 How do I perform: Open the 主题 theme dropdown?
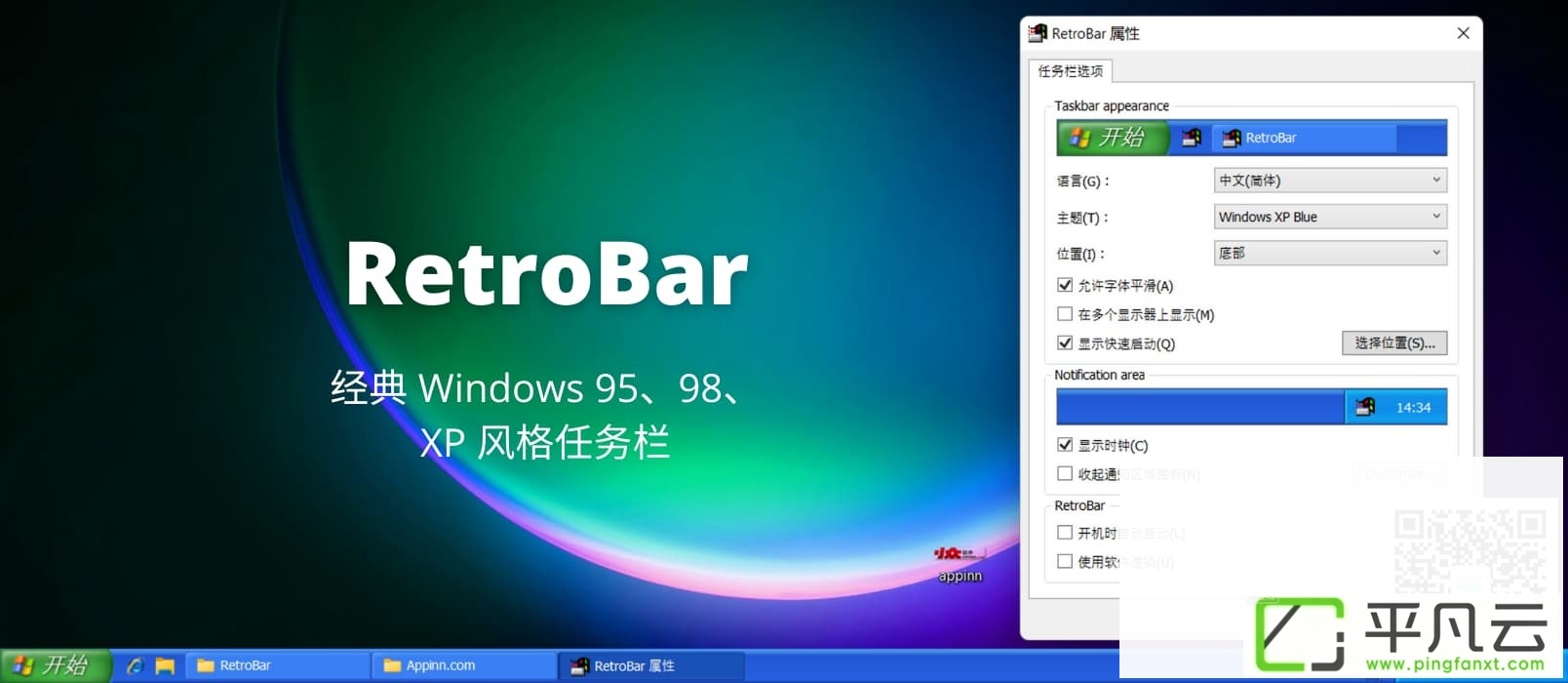pyautogui.click(x=1330, y=217)
